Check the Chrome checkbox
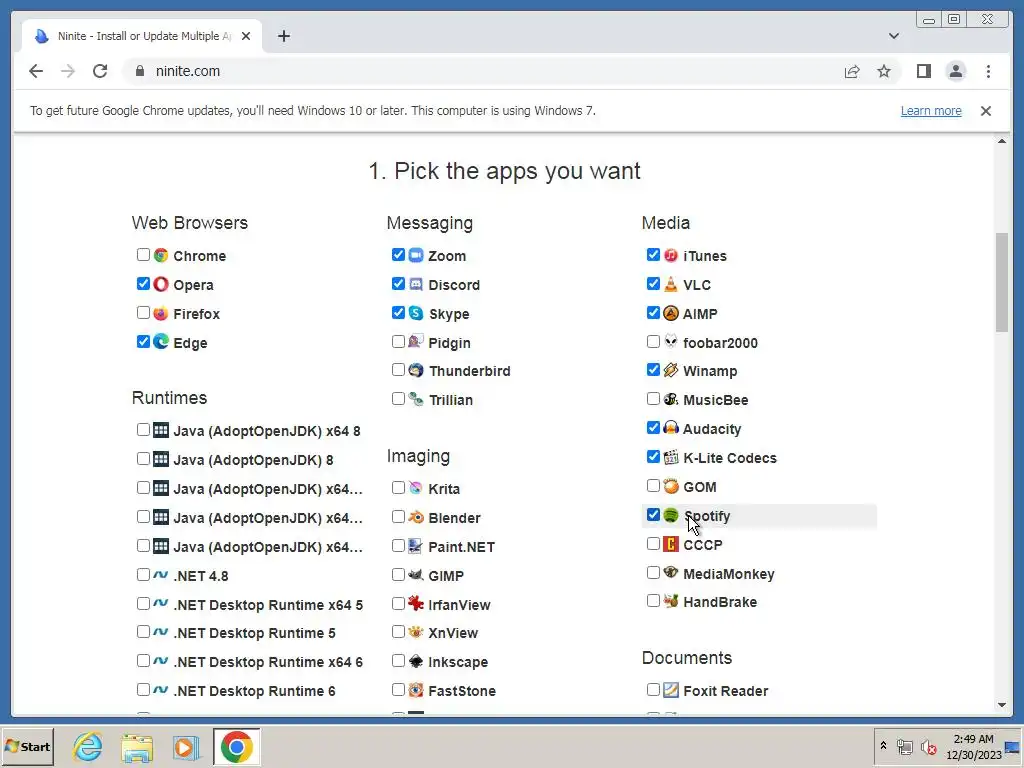The width and height of the screenshot is (1024, 768). click(143, 255)
